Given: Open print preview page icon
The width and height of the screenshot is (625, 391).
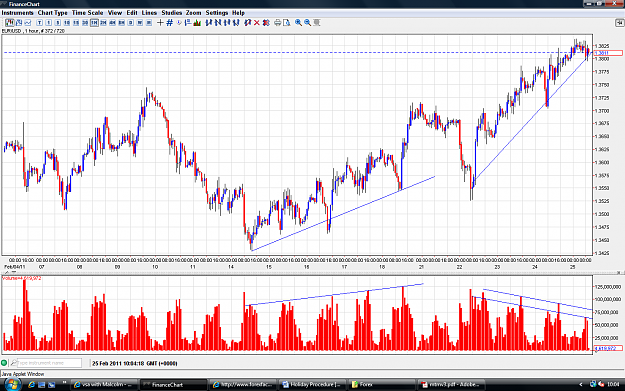Looking at the screenshot, I should point(287,23).
